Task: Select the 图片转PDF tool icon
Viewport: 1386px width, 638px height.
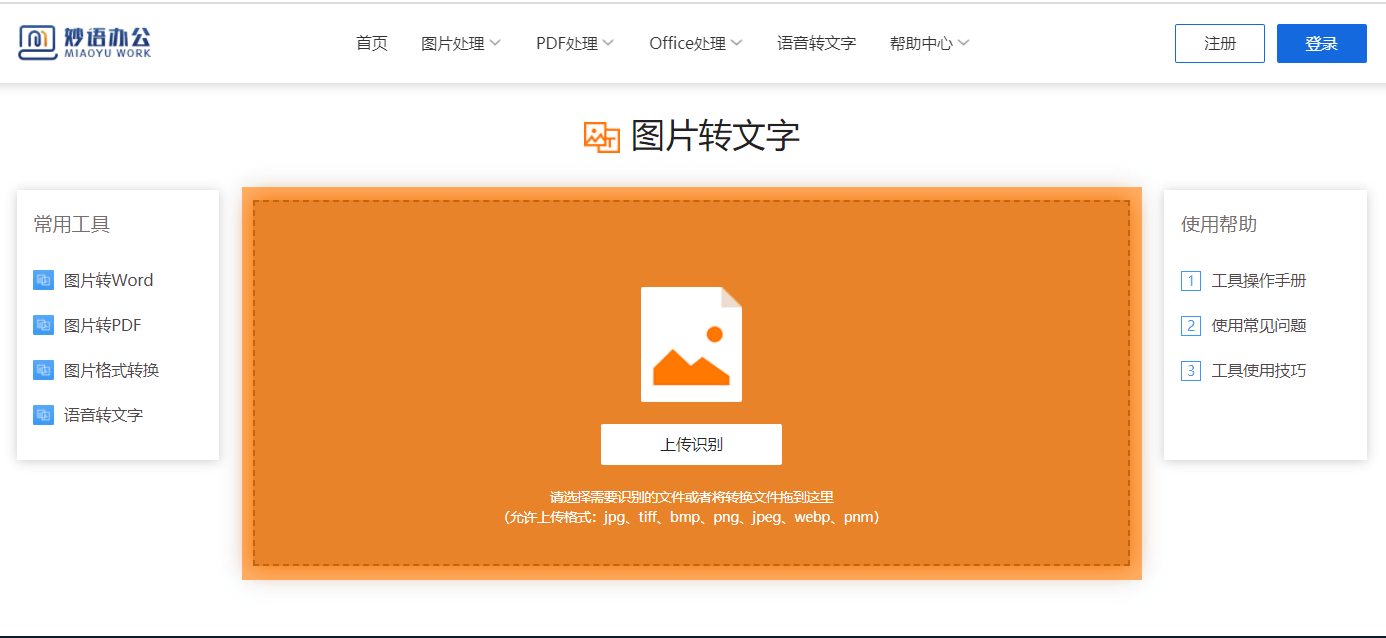Action: (43, 325)
